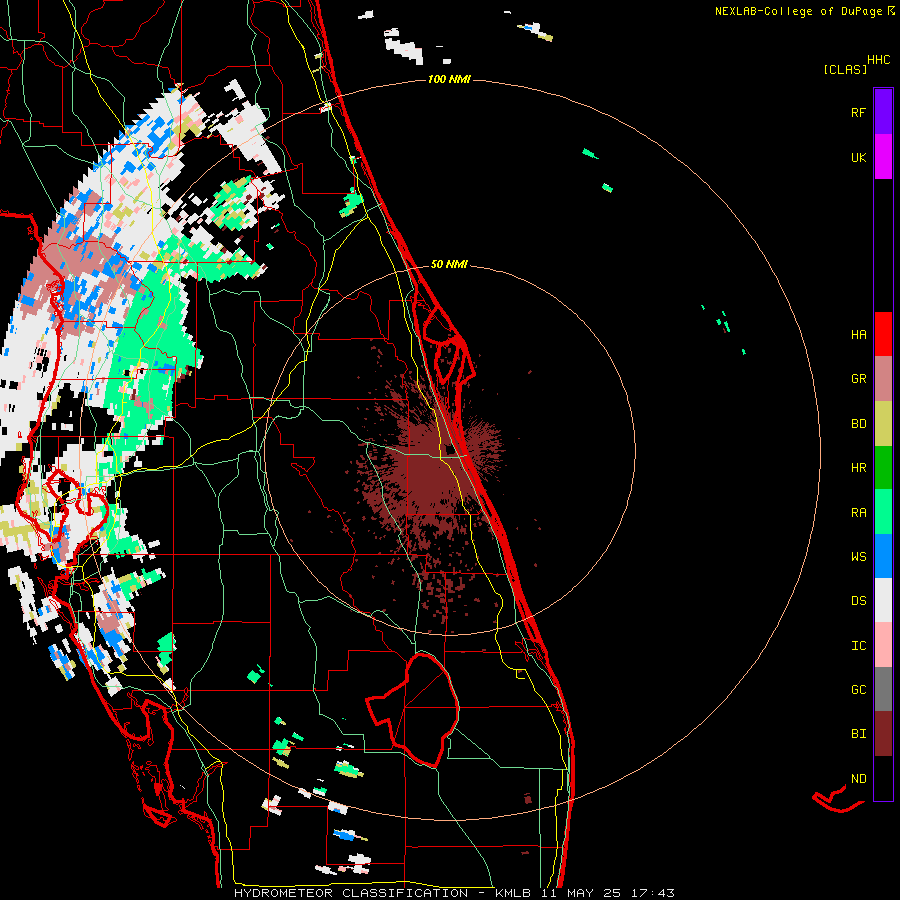Click the HHC product code label
The width and height of the screenshot is (900, 900).
coord(879,60)
